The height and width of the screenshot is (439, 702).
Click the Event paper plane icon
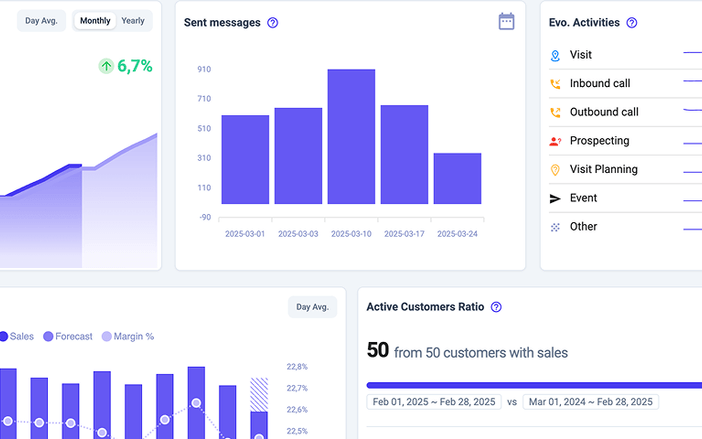pyautogui.click(x=555, y=199)
